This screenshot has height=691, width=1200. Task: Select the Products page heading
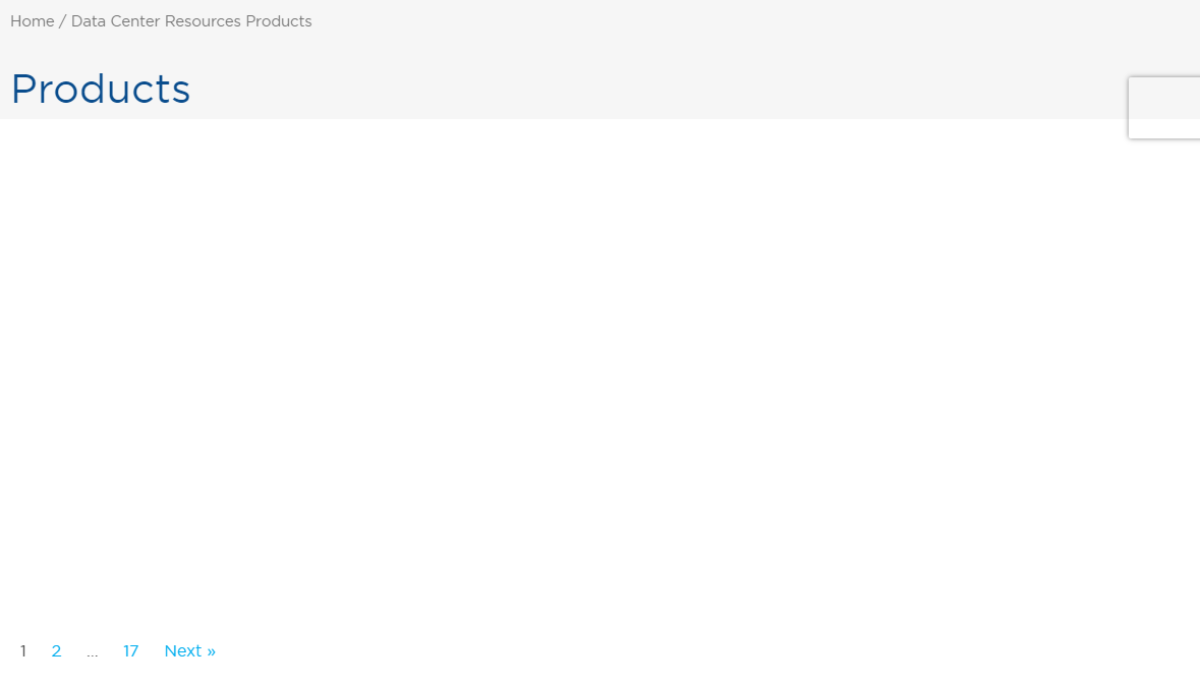pyautogui.click(x=100, y=89)
